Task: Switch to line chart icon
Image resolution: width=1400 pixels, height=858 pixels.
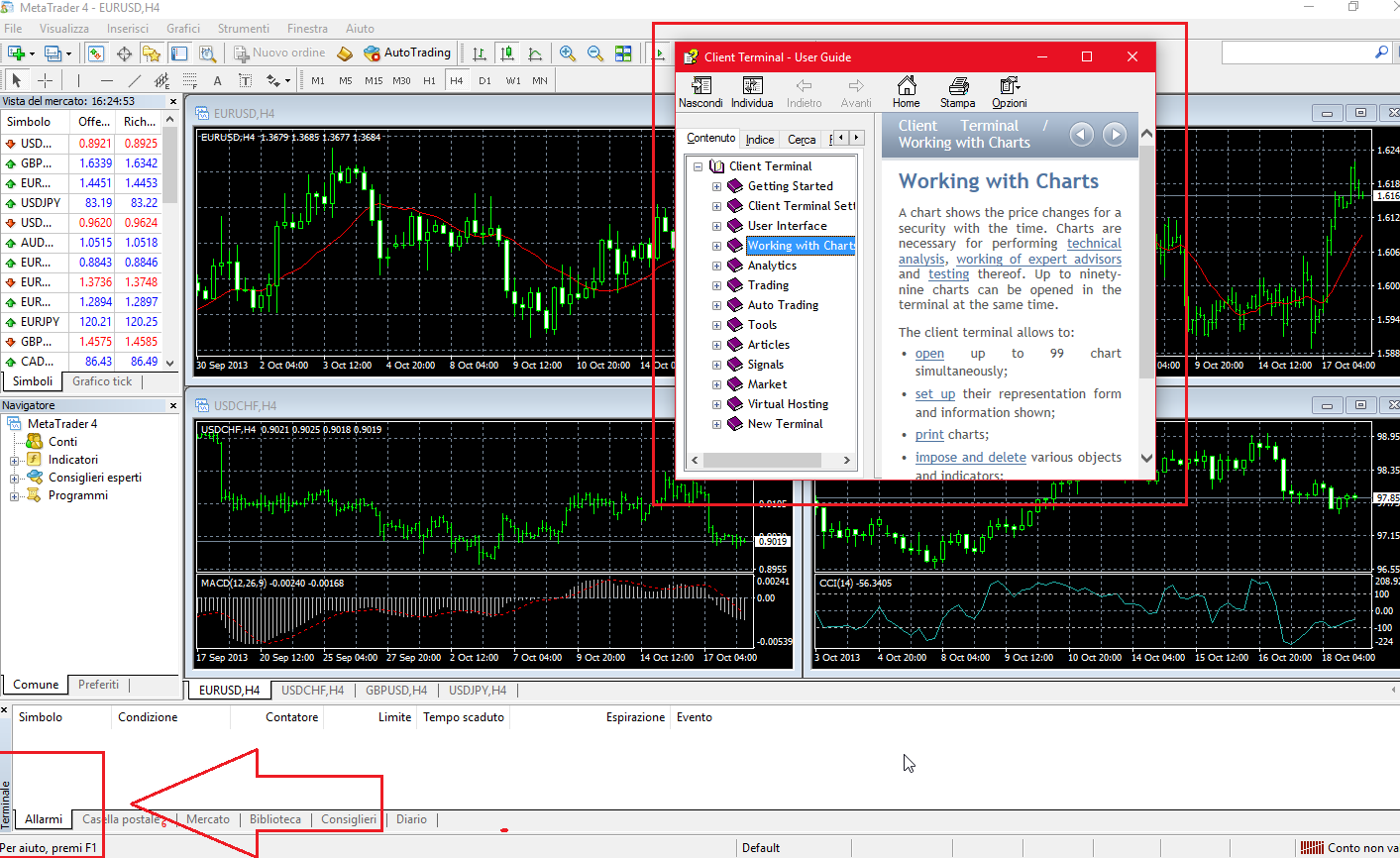Action: click(535, 54)
